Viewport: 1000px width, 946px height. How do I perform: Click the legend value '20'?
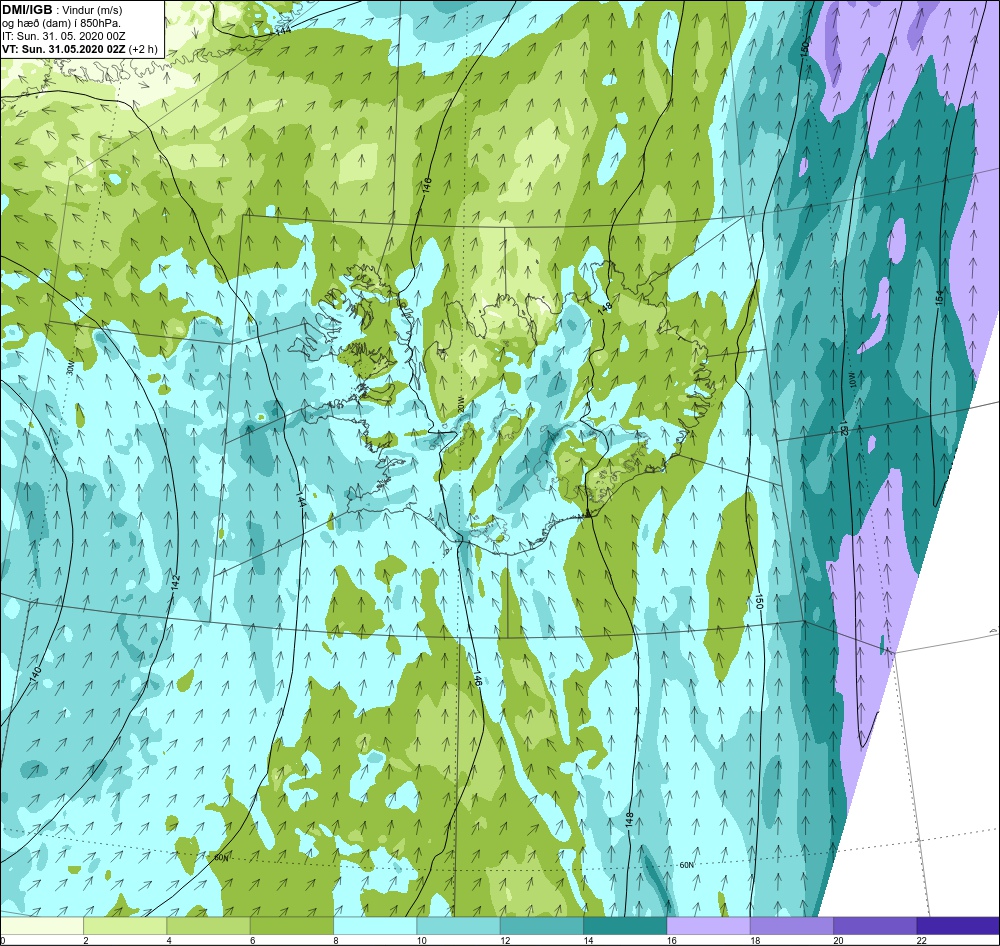pos(838,940)
